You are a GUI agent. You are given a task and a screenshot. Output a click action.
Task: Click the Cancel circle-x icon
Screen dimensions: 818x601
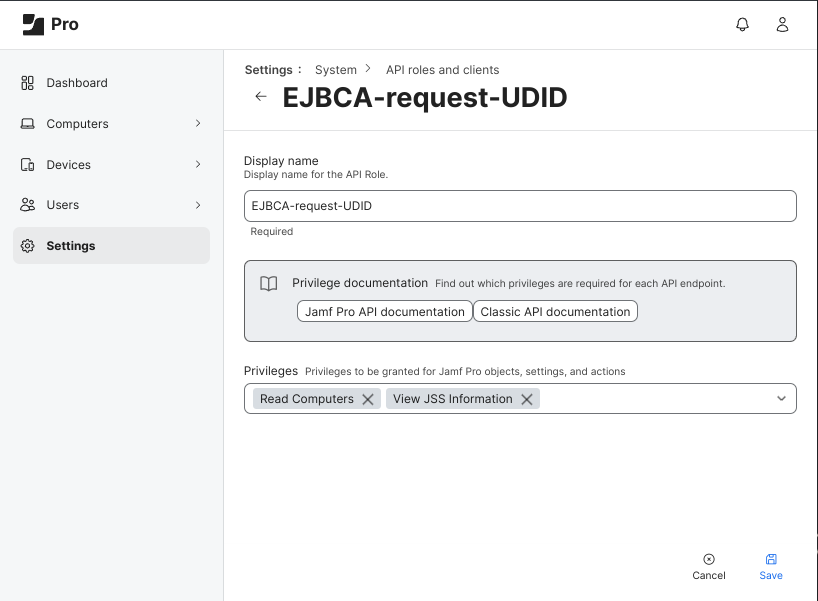point(709,559)
